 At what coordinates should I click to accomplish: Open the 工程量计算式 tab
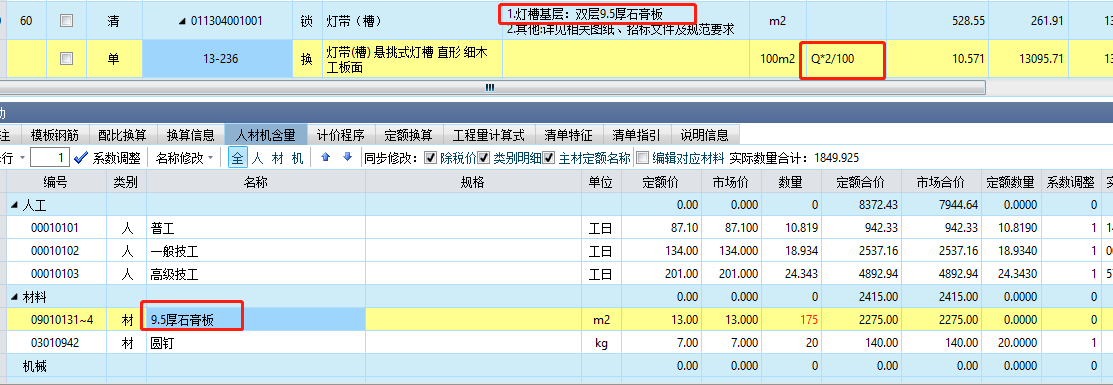[489, 135]
